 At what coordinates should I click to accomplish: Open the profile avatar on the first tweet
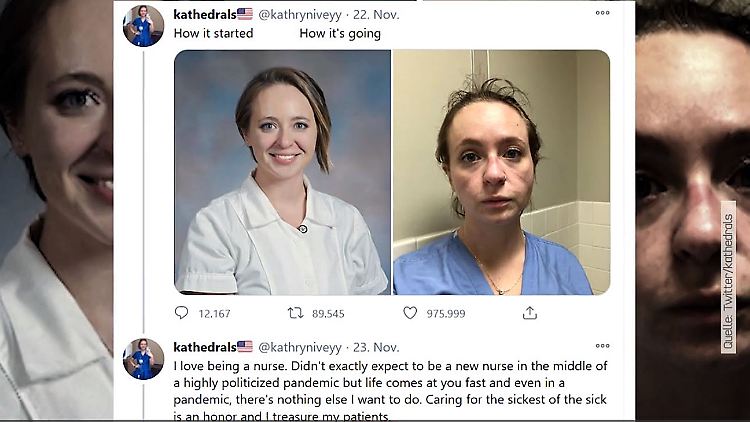point(143,26)
